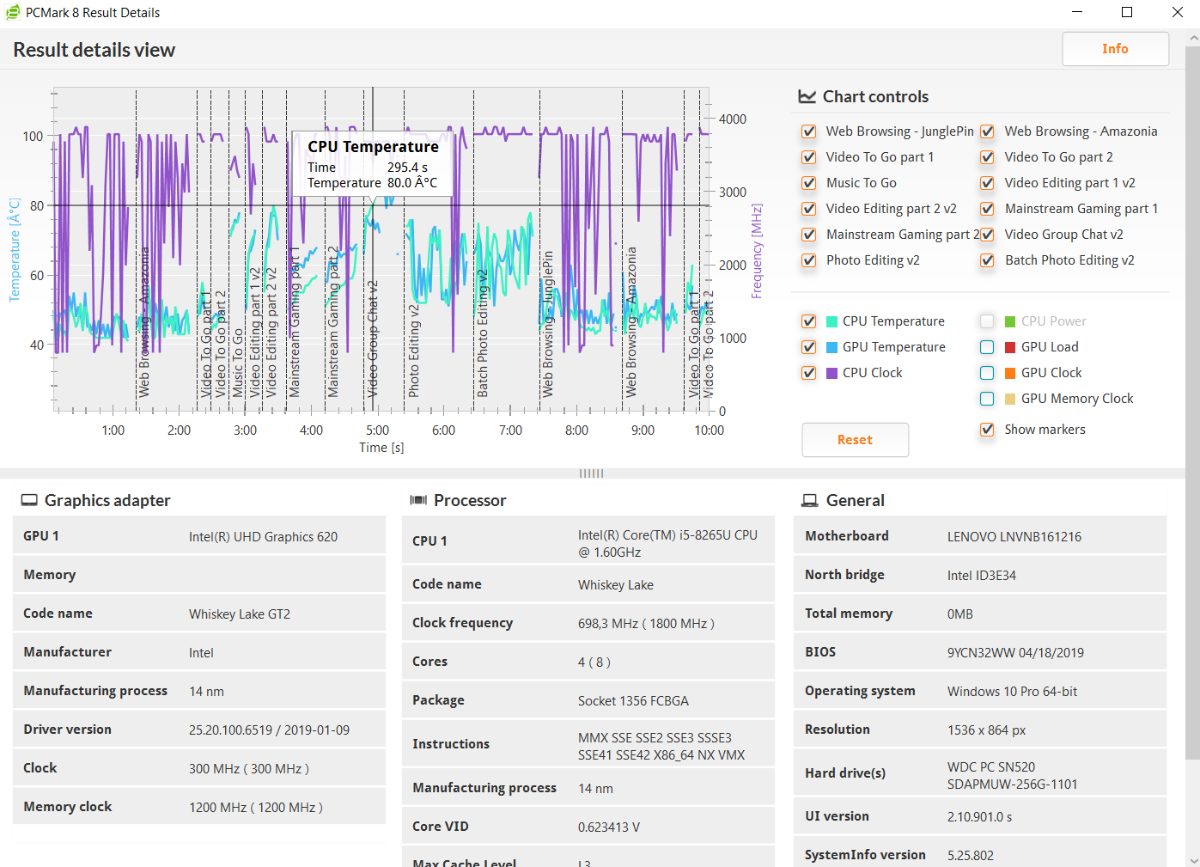
Task: Click the Processor chip icon
Action: (419, 501)
